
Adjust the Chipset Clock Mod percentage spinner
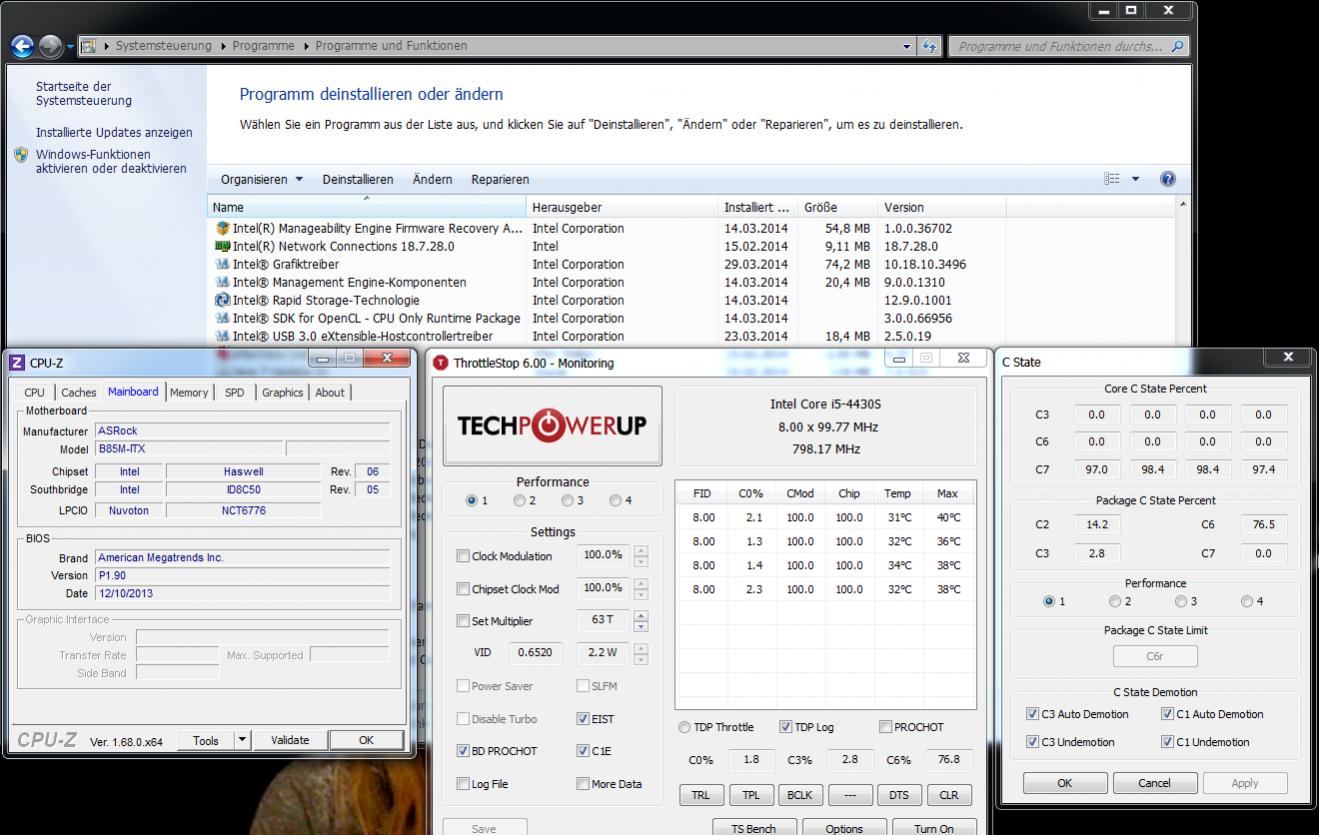(641, 589)
